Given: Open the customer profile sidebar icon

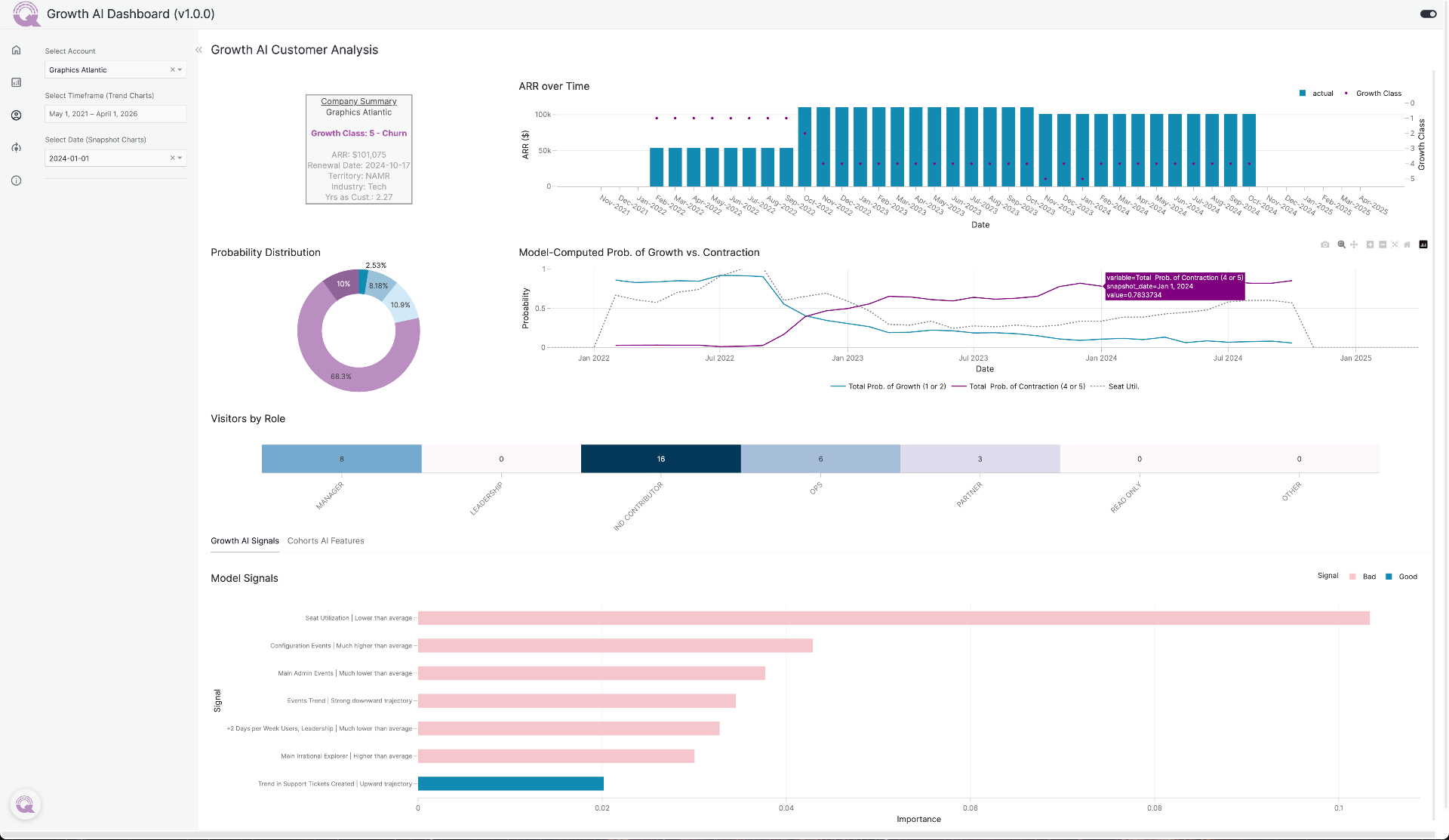Looking at the screenshot, I should [x=16, y=115].
